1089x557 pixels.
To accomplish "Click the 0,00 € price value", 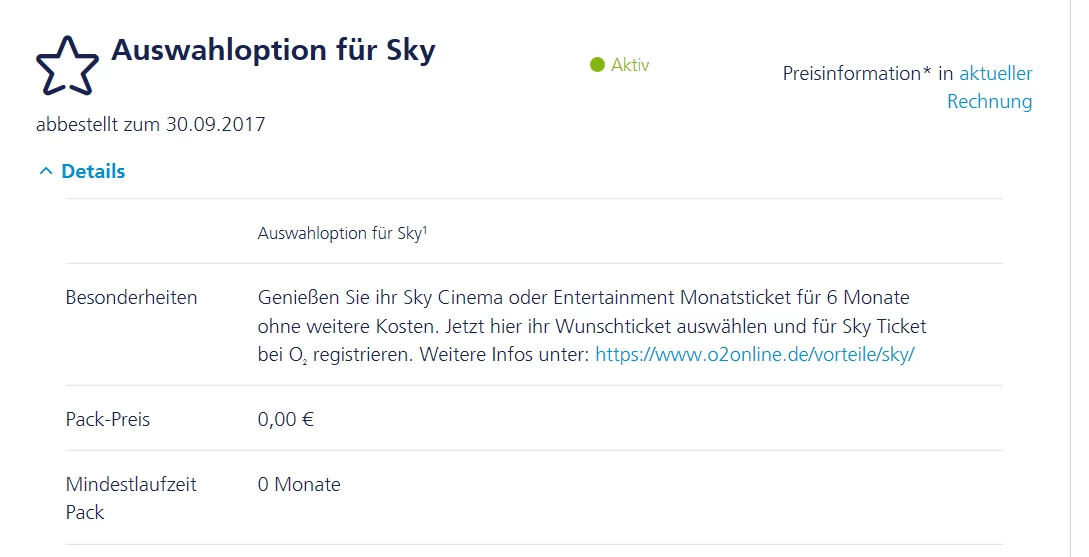I will [286, 419].
